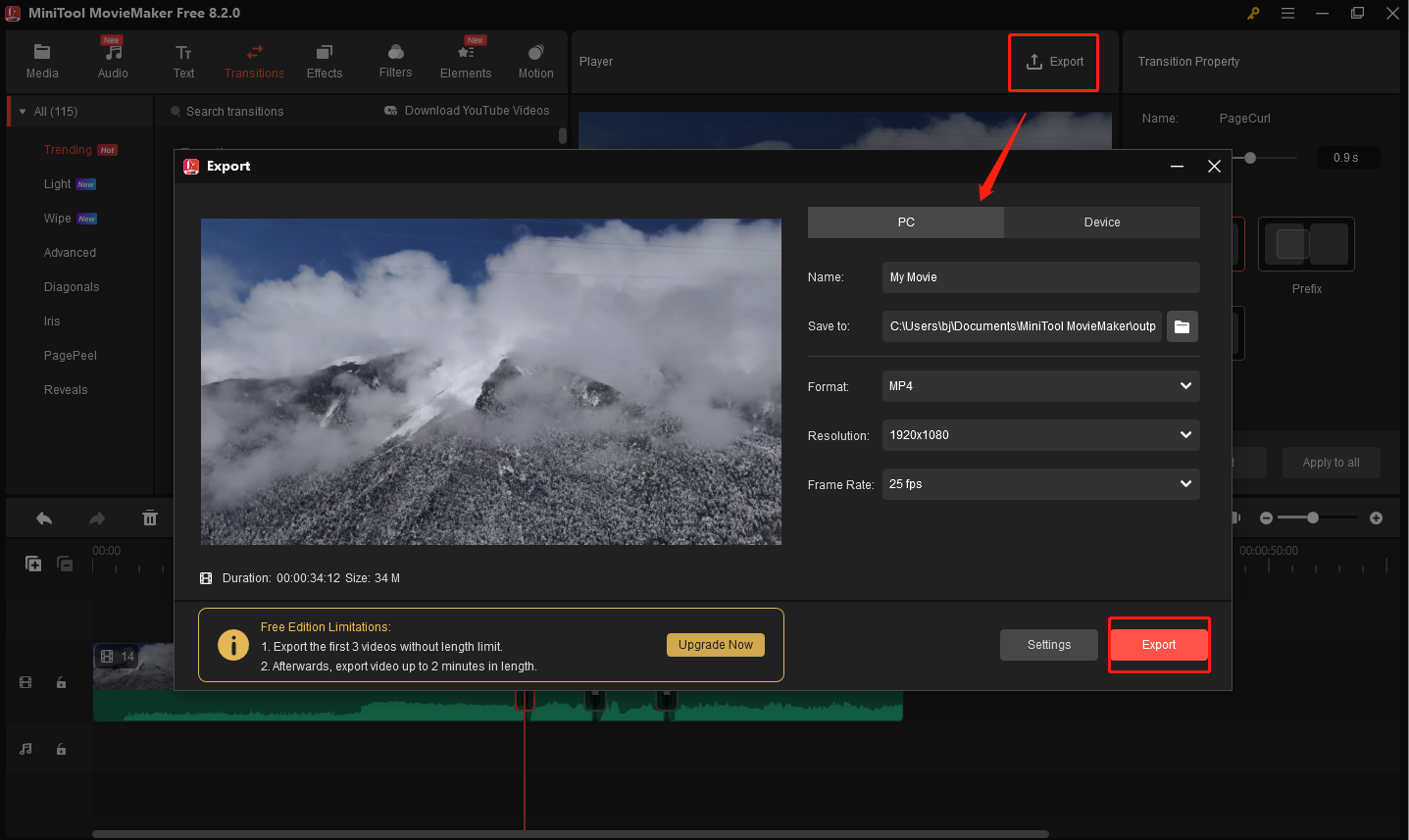Toggle lock on the audio track
The image size is (1409, 840).
[61, 749]
